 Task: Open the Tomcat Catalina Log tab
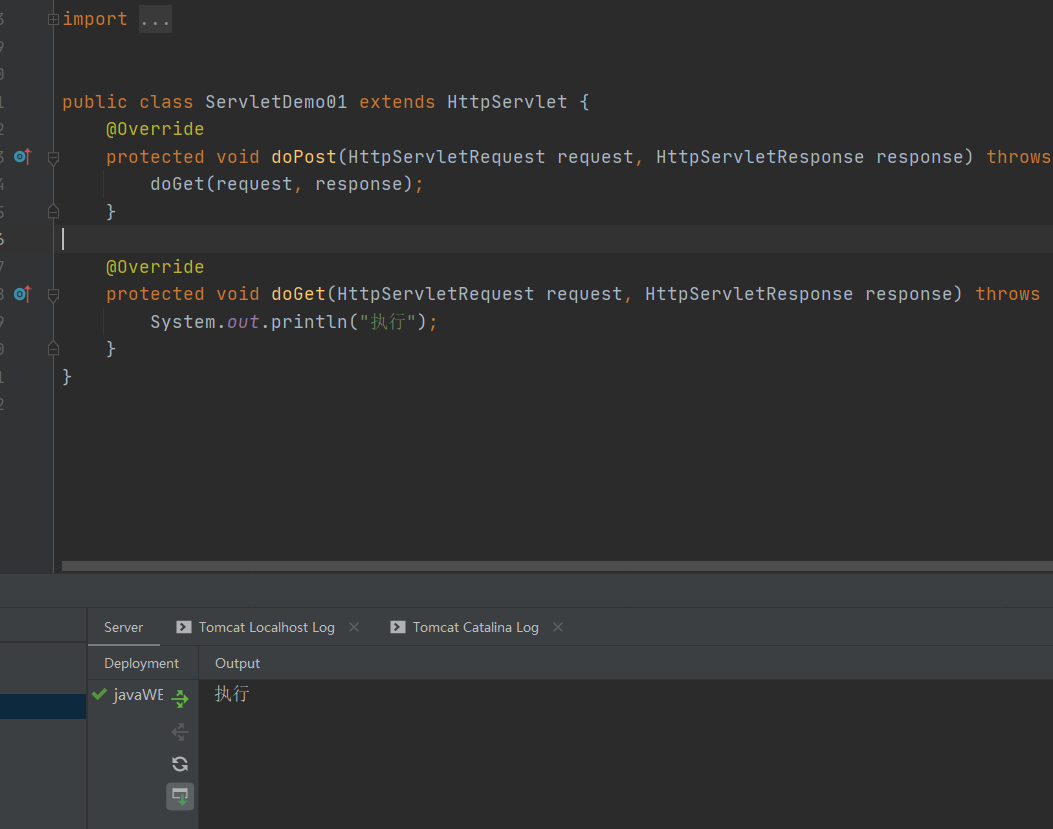(475, 627)
